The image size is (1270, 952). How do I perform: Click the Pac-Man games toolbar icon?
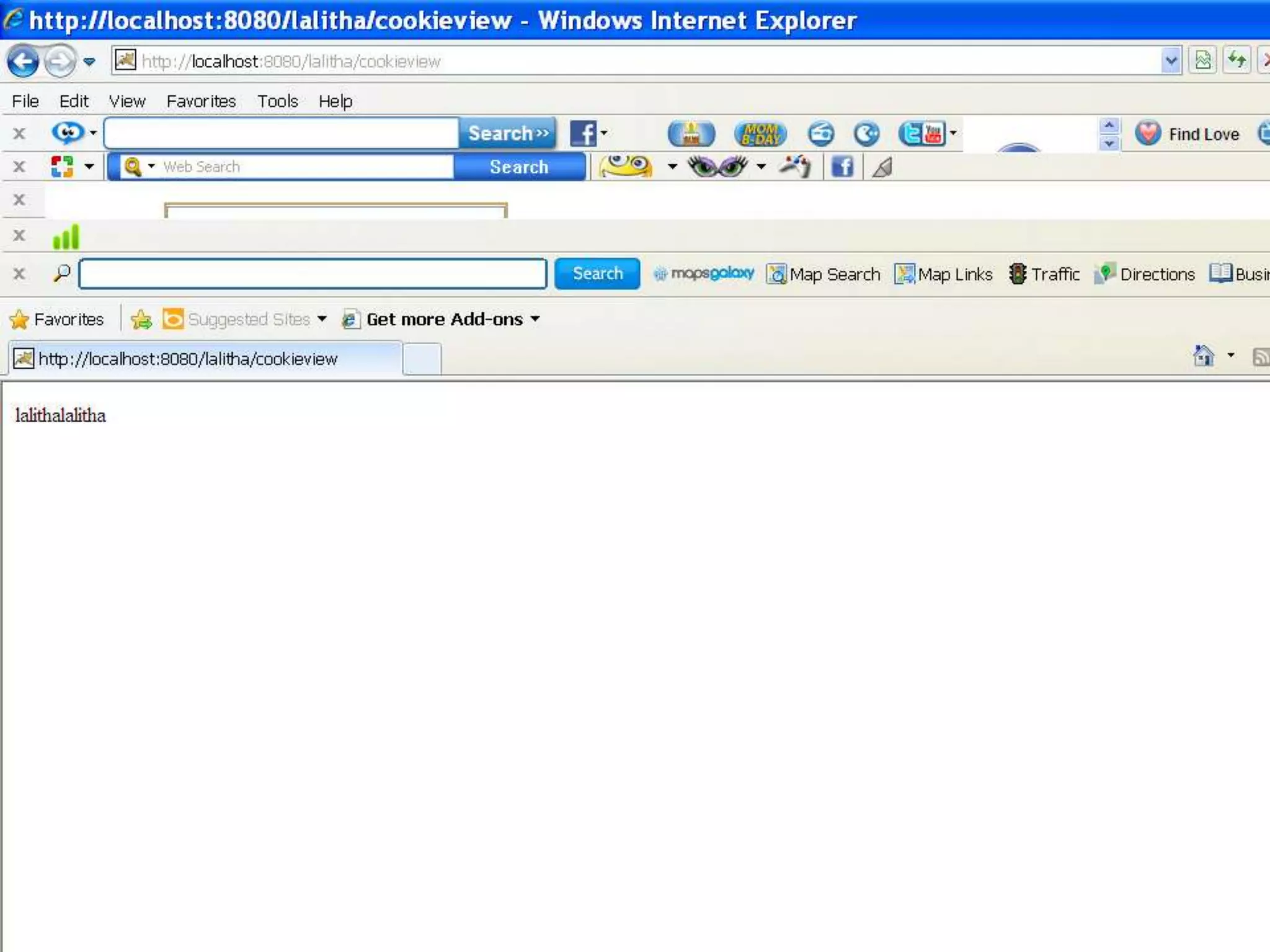pos(866,133)
